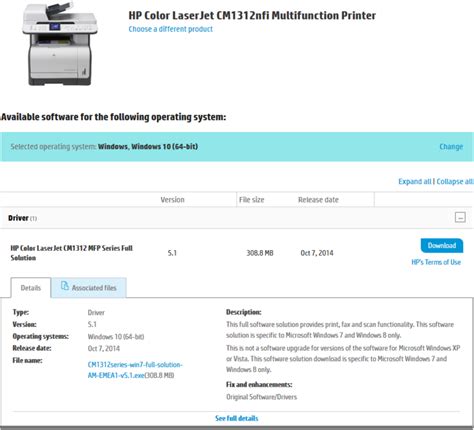Click 'Windows 10 (64-bit)' operating systems value
Viewport: 474px width, 430px height.
click(116, 337)
